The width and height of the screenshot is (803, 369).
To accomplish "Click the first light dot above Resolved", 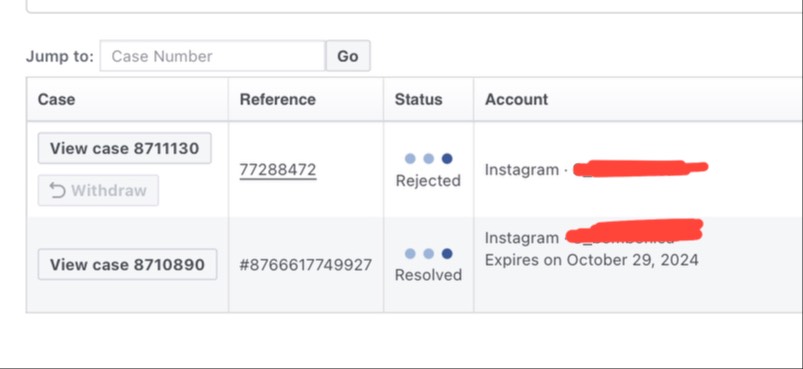I will [x=410, y=253].
